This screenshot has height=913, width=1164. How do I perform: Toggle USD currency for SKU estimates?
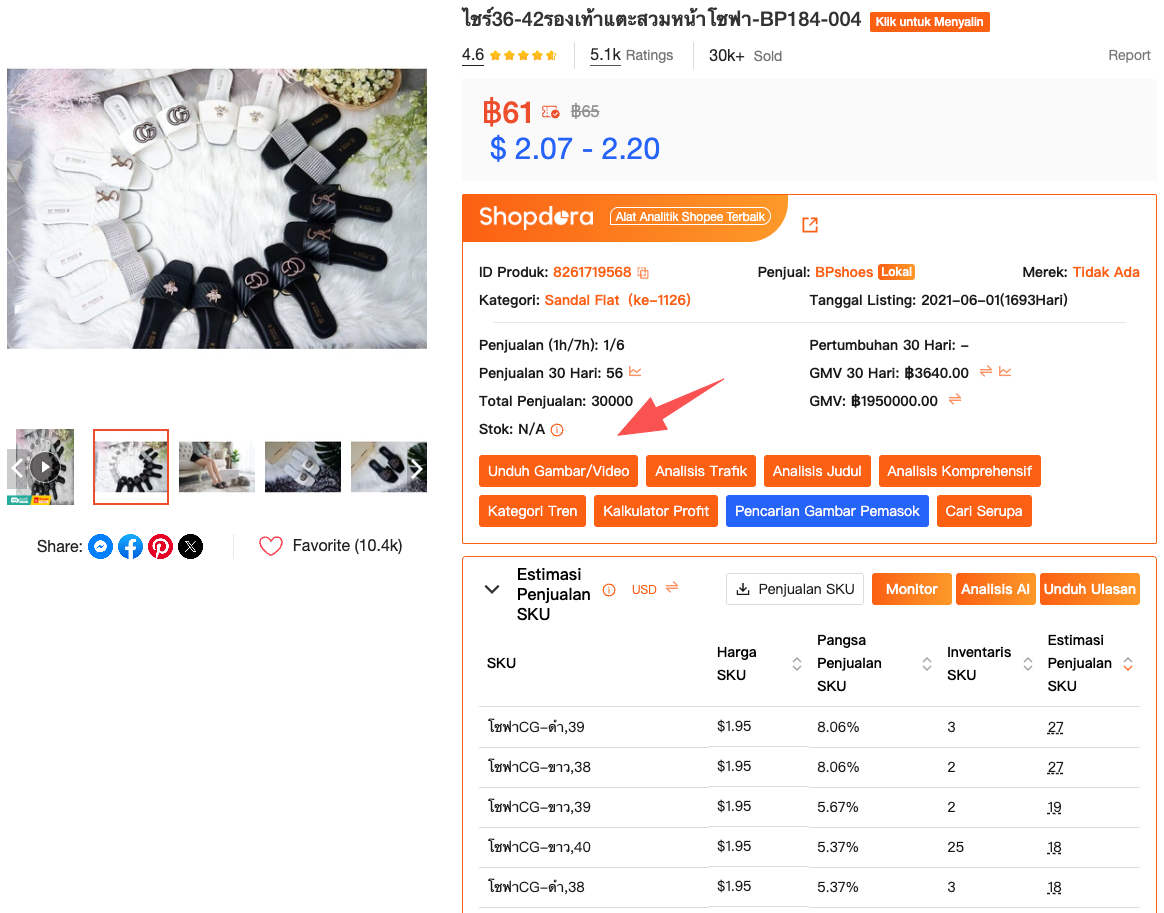tap(671, 588)
